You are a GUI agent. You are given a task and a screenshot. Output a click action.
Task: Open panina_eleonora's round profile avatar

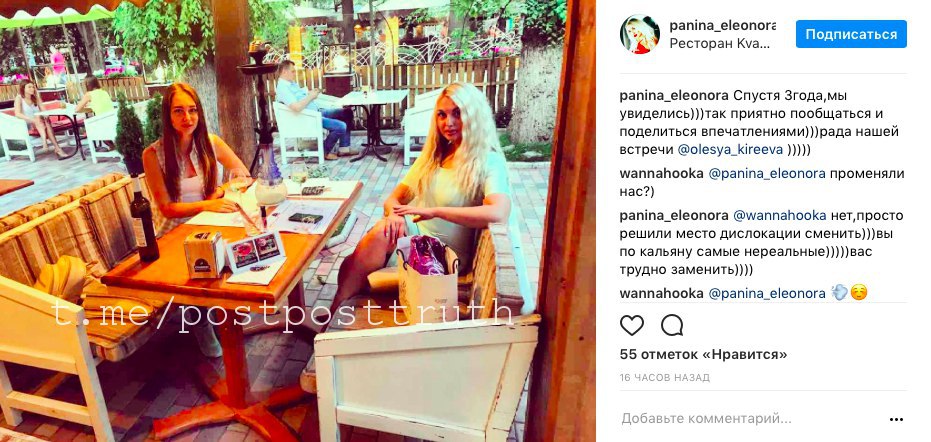tap(639, 34)
